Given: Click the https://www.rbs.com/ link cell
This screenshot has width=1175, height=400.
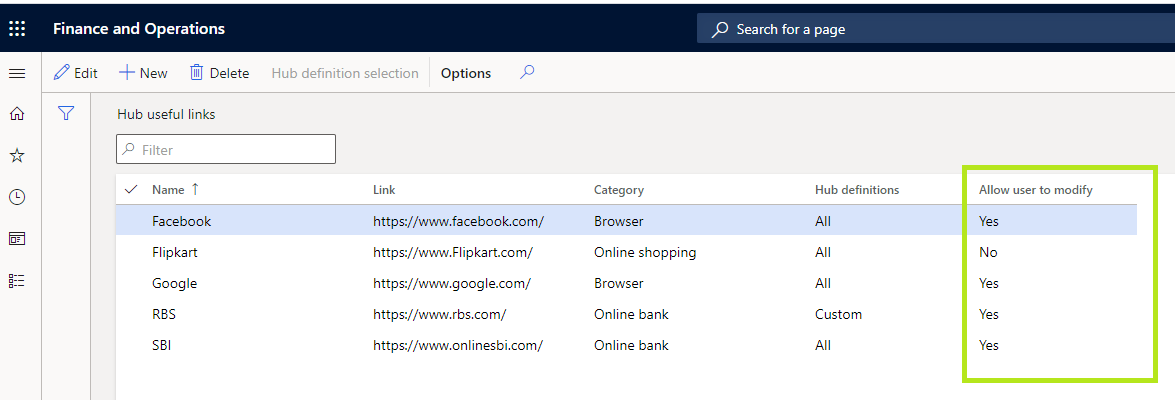Looking at the screenshot, I should pyautogui.click(x=440, y=314).
